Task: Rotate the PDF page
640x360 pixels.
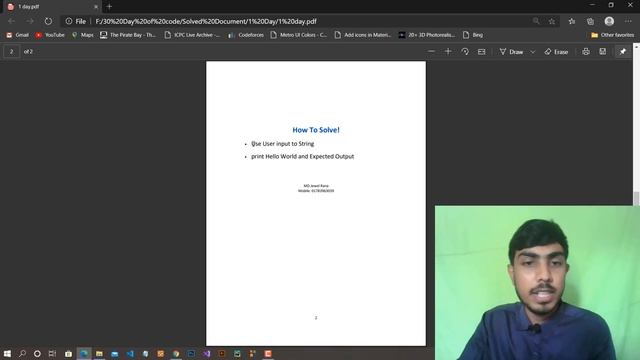Action: click(465, 52)
